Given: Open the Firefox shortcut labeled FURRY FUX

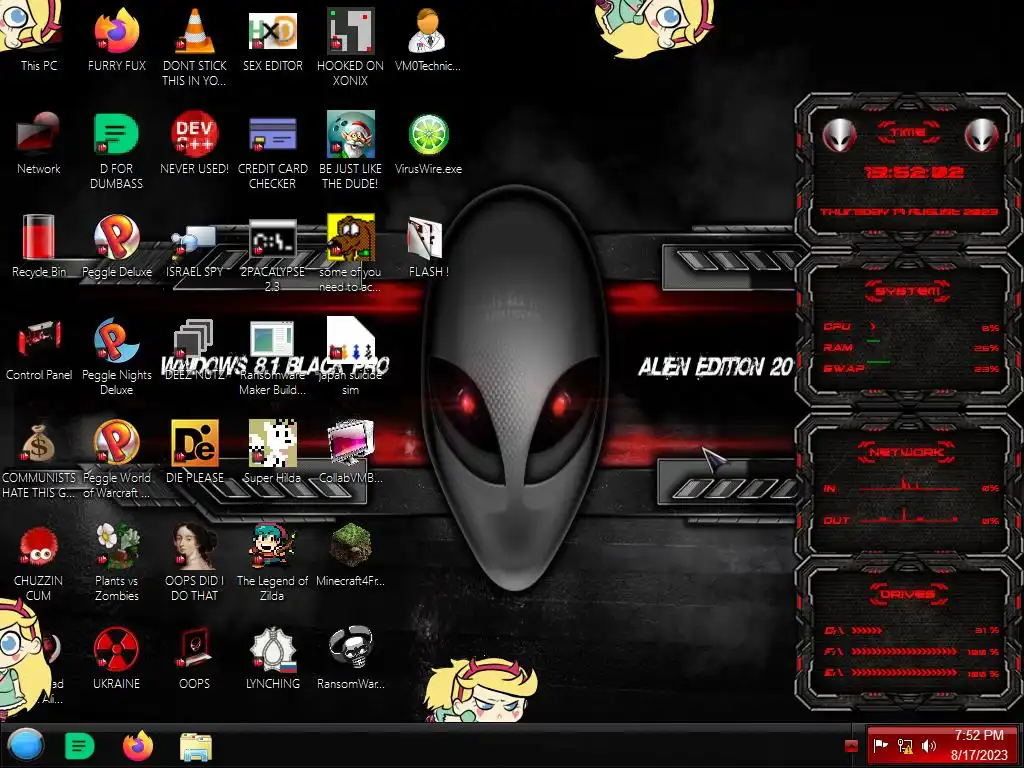Looking at the screenshot, I should (116, 39).
